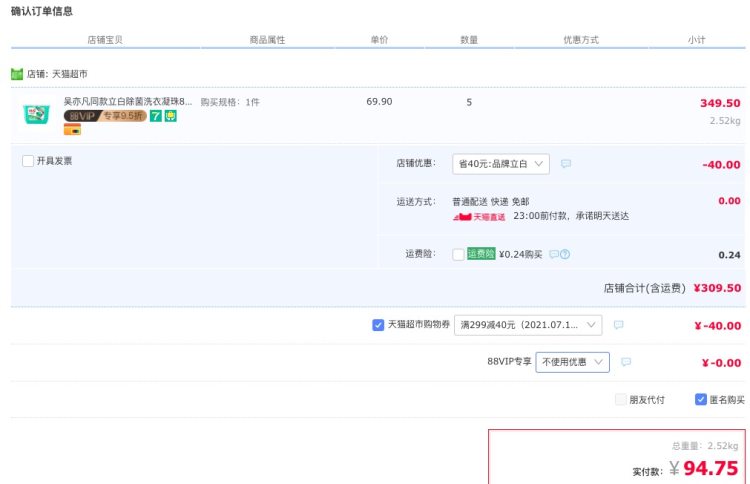Click the 23:00前付款 delivery promise text

tap(571, 216)
